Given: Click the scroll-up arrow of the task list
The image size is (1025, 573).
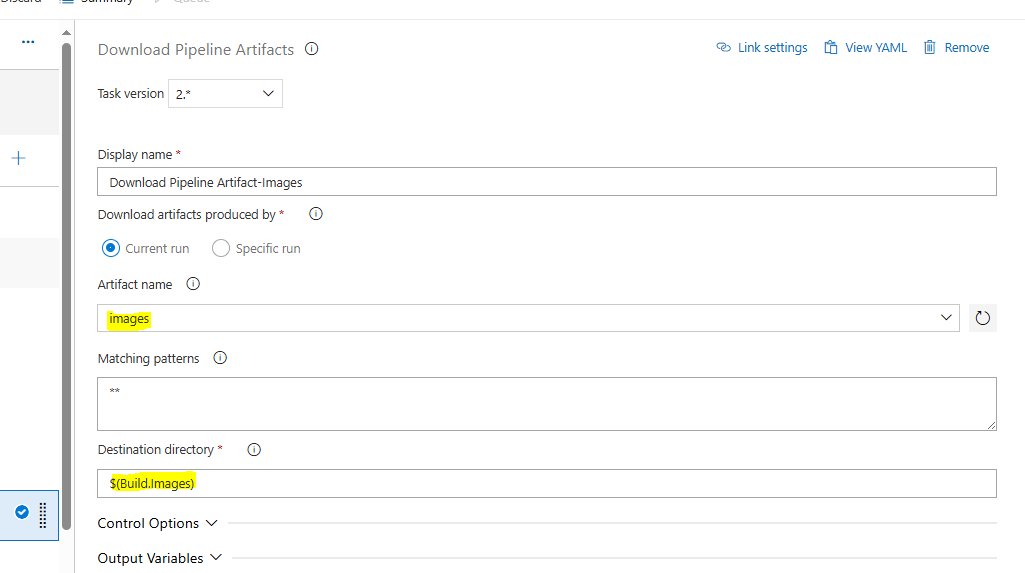Looking at the screenshot, I should pos(67,32).
